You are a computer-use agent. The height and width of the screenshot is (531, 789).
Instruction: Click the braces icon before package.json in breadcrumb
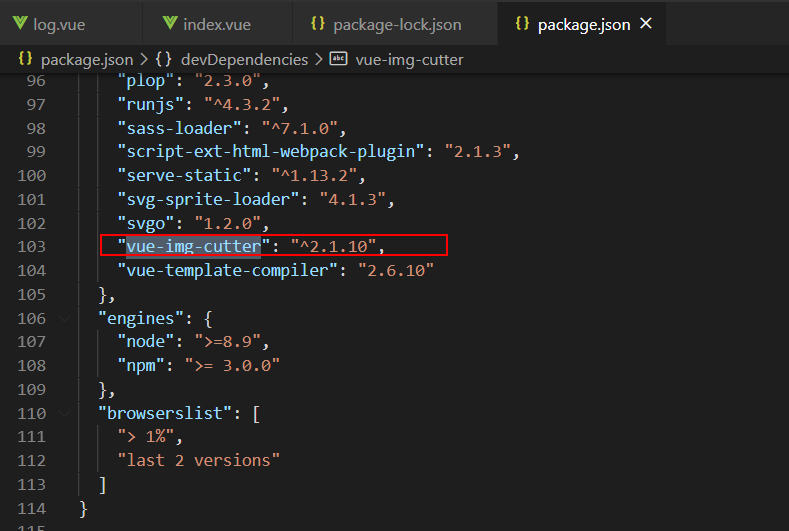[x=25, y=59]
